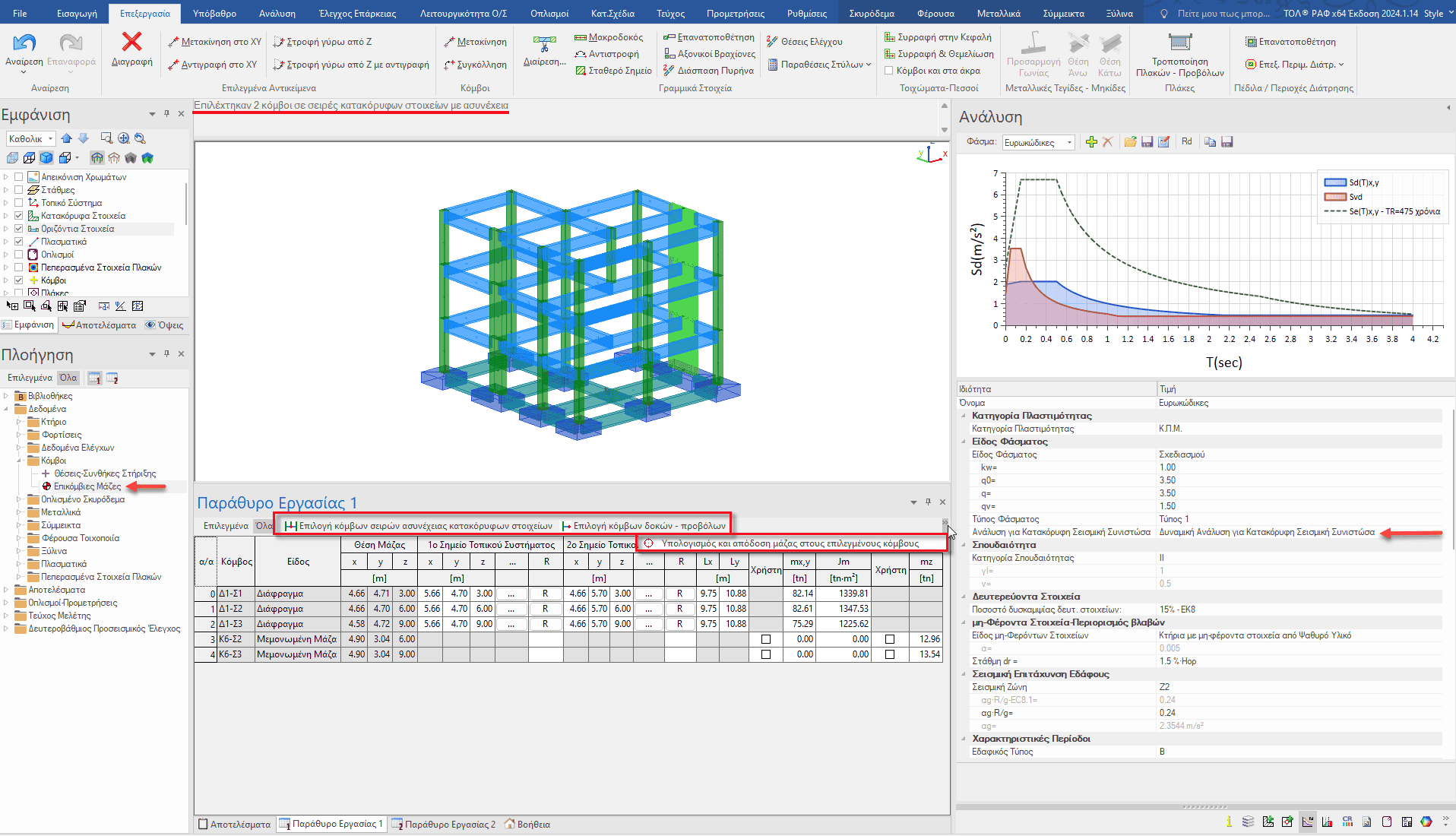This screenshot has height=836, width=1456.
Task: Open the Ανάλυση ribbon tab
Action: (x=277, y=14)
